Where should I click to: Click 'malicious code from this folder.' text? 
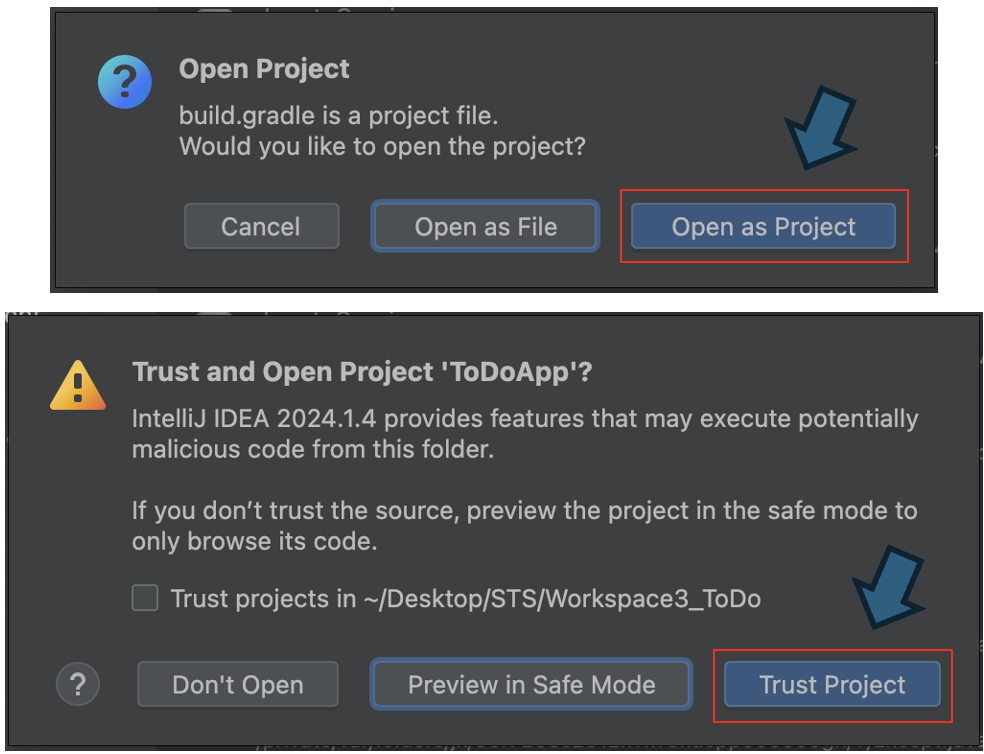click(313, 450)
